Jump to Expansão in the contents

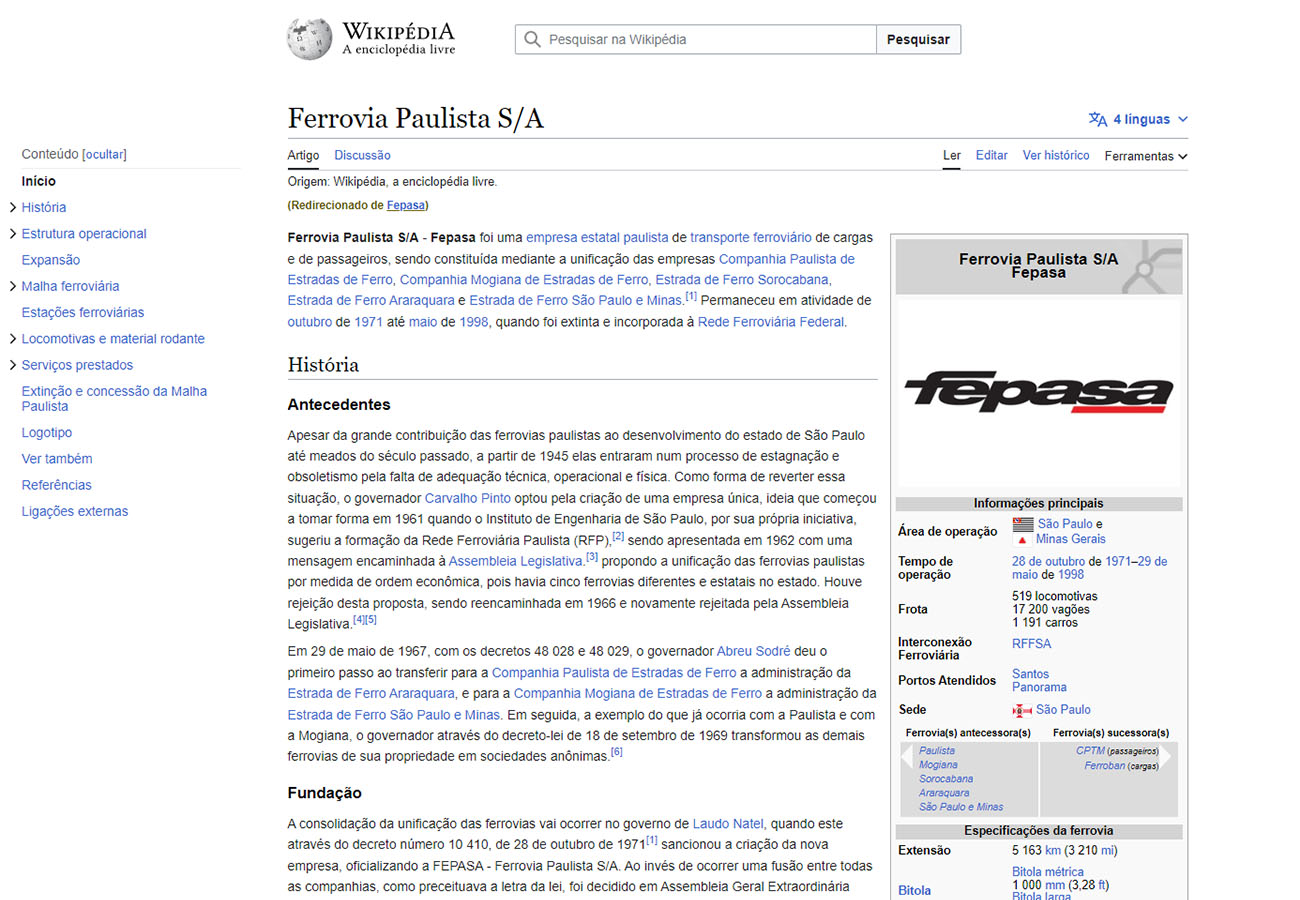pos(51,260)
